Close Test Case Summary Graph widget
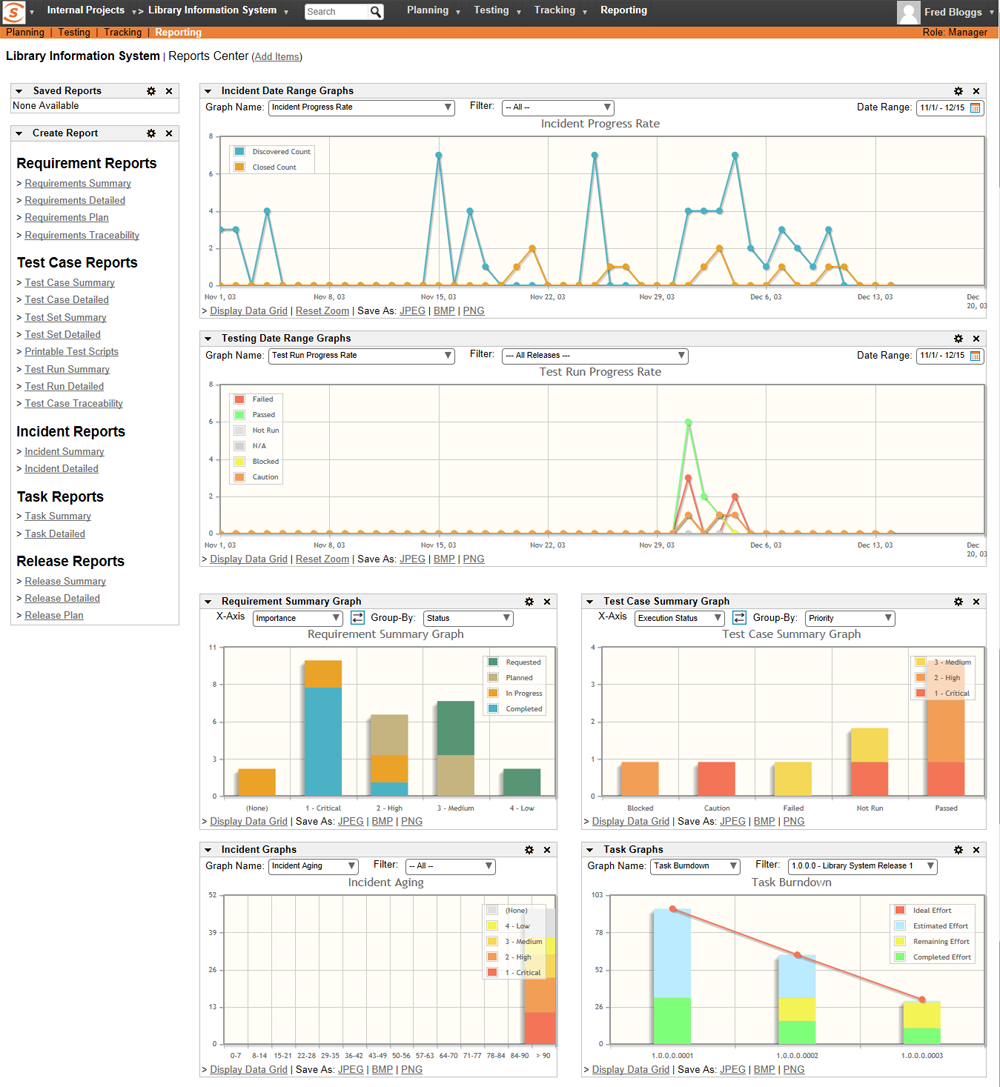1000x1087 pixels. point(976,602)
